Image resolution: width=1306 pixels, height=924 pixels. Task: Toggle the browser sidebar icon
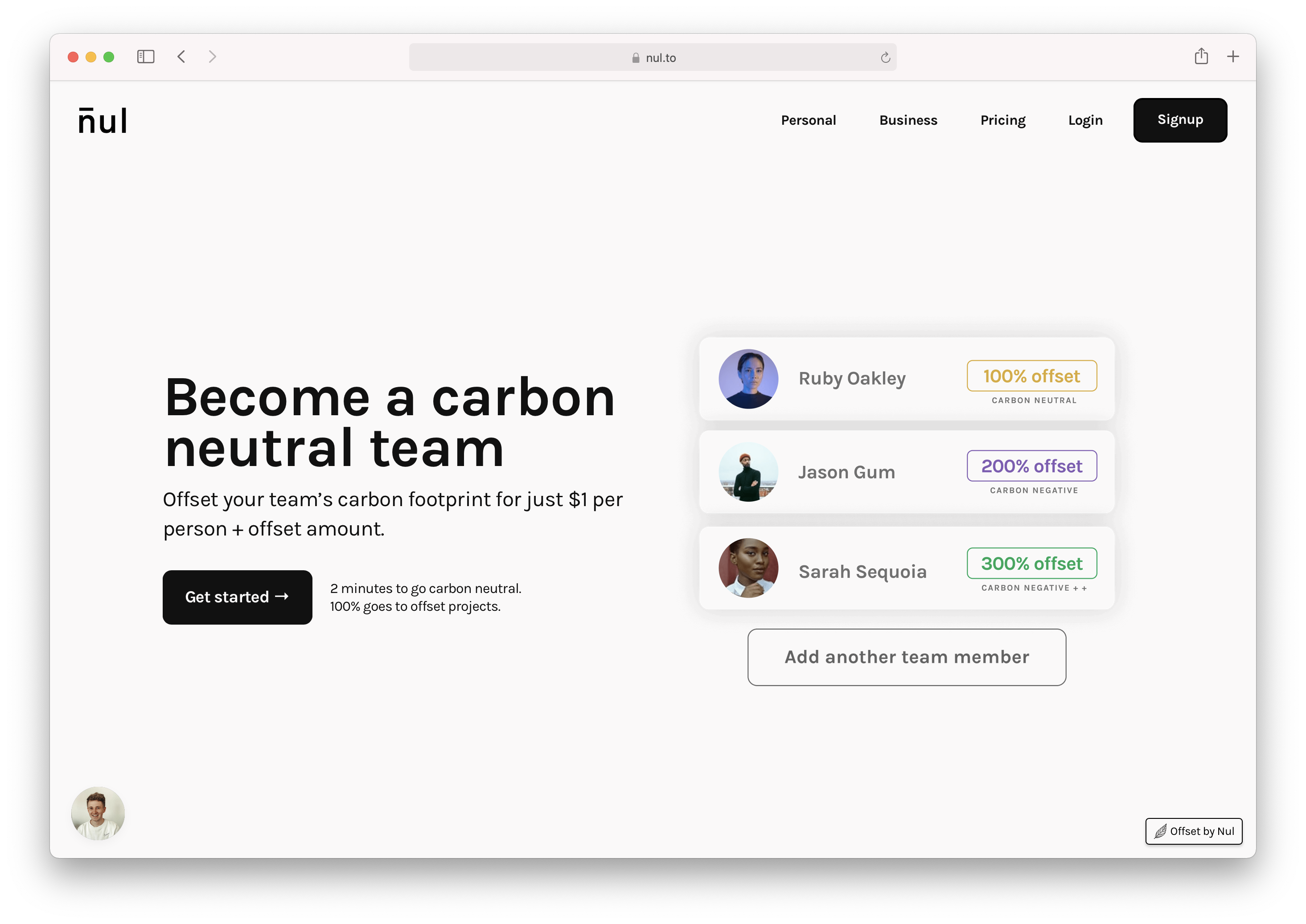coord(146,57)
